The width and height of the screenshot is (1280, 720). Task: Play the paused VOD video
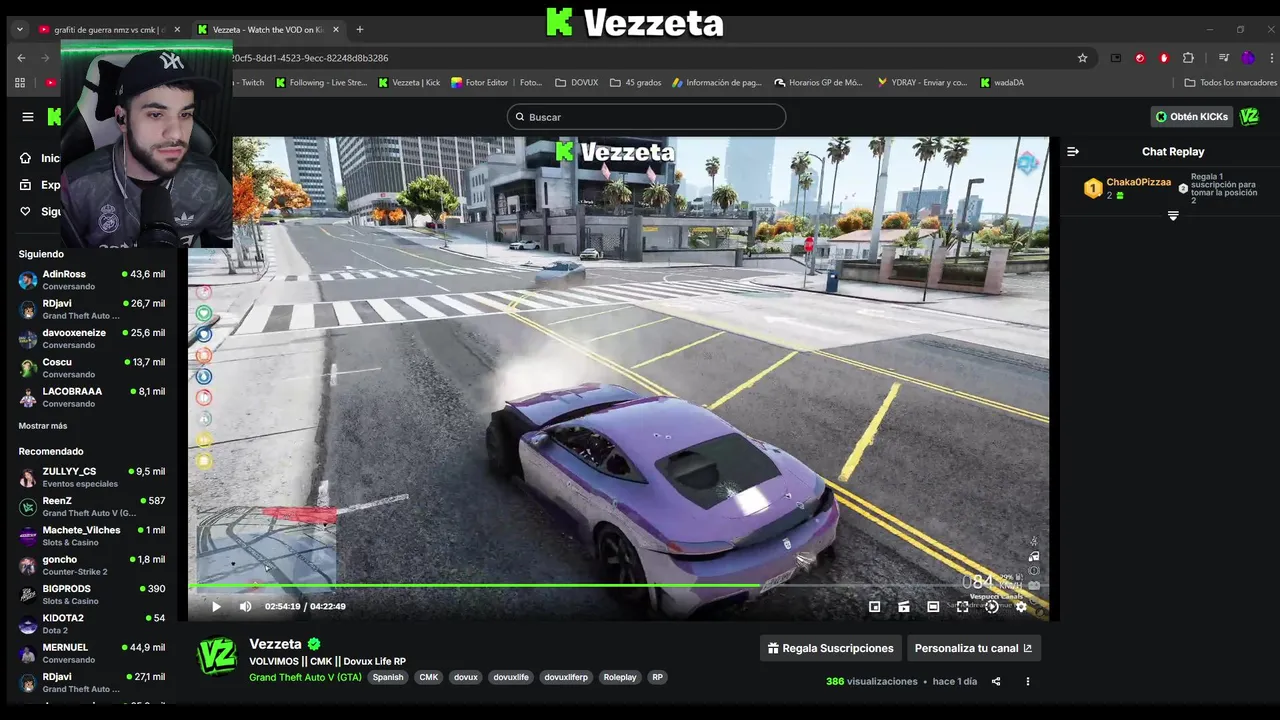point(216,606)
